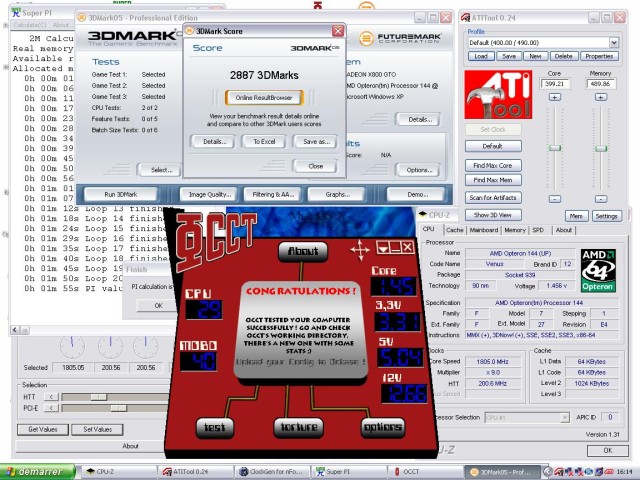Open the demarrer Start button
Viewport: 640px width, 480px height.
(38, 472)
